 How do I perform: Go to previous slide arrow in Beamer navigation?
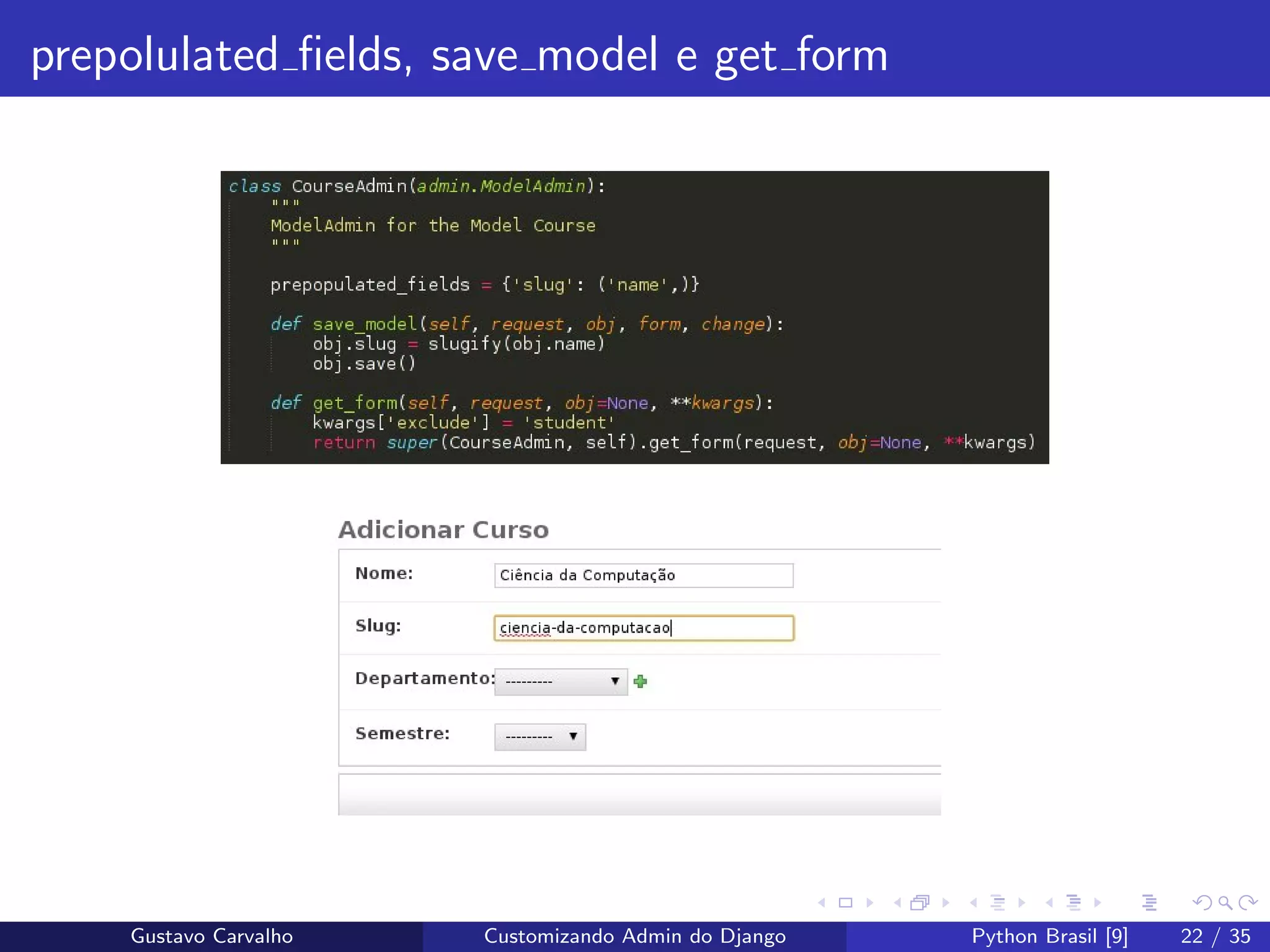(x=822, y=902)
